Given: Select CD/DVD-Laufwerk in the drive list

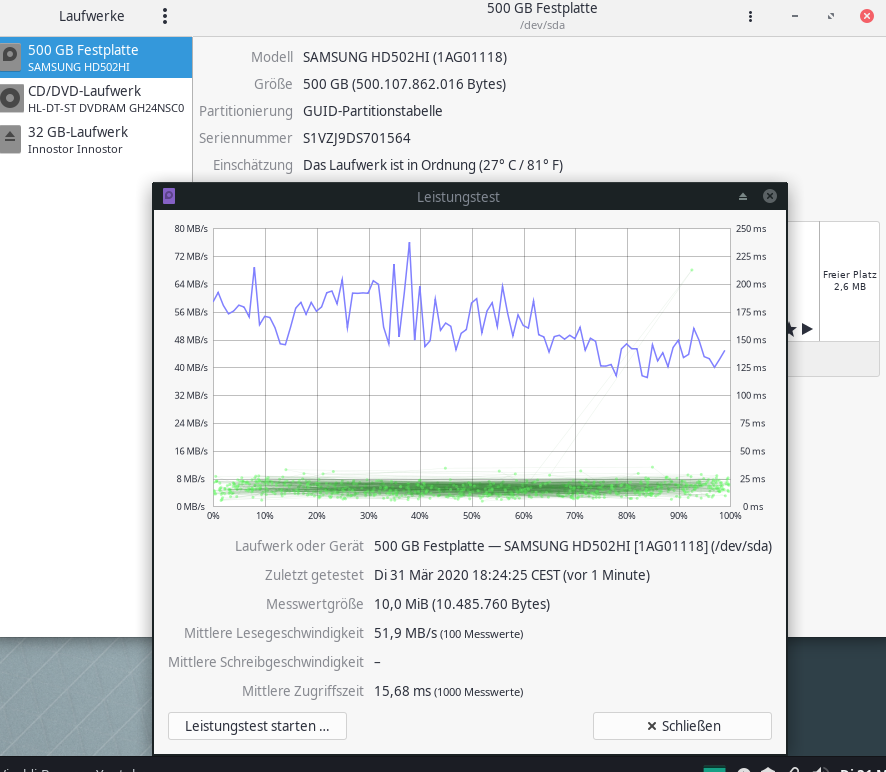Looking at the screenshot, I should (95, 99).
